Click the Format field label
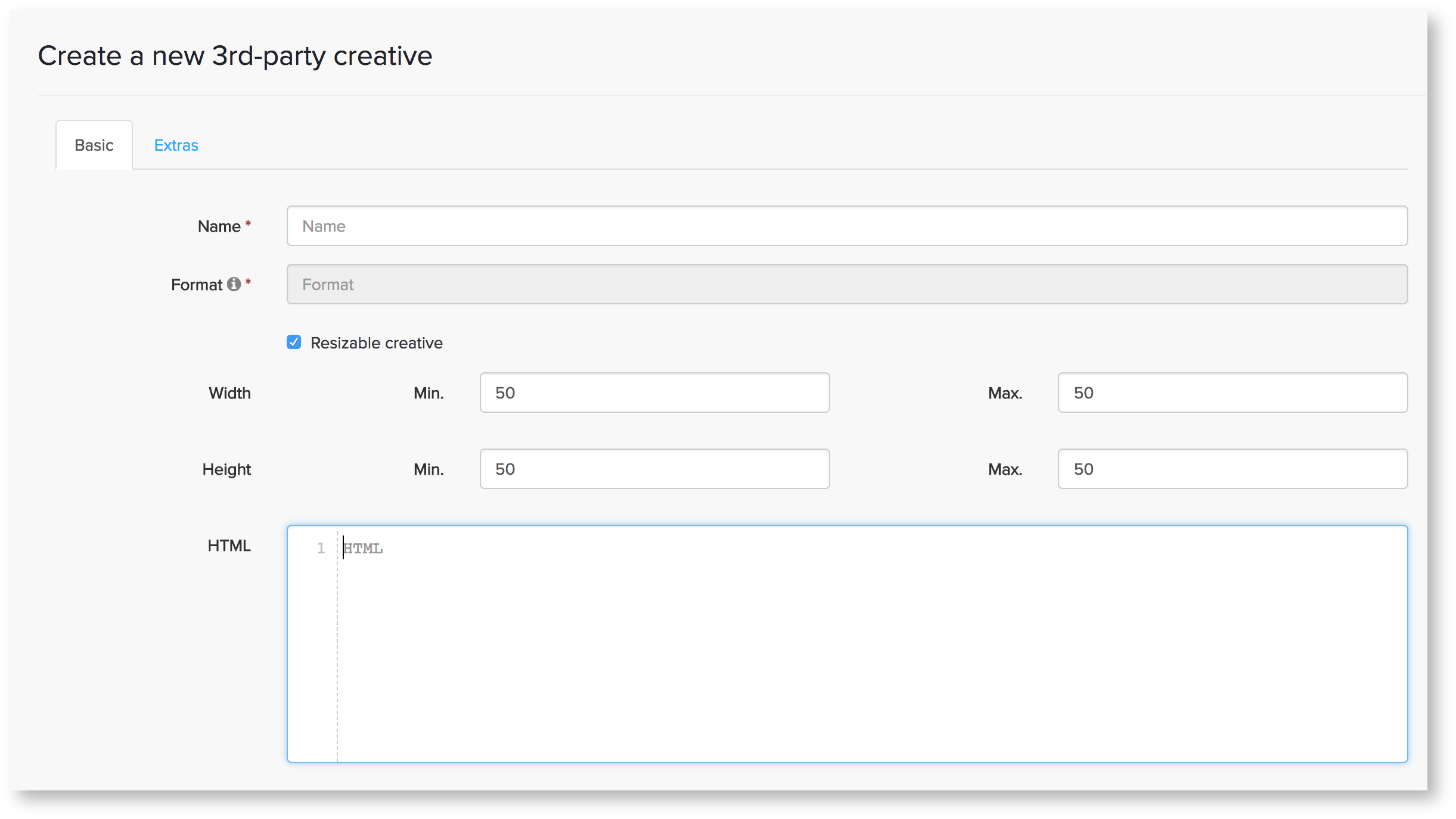Image resolution: width=1456 pixels, height=819 pixels. coord(196,285)
